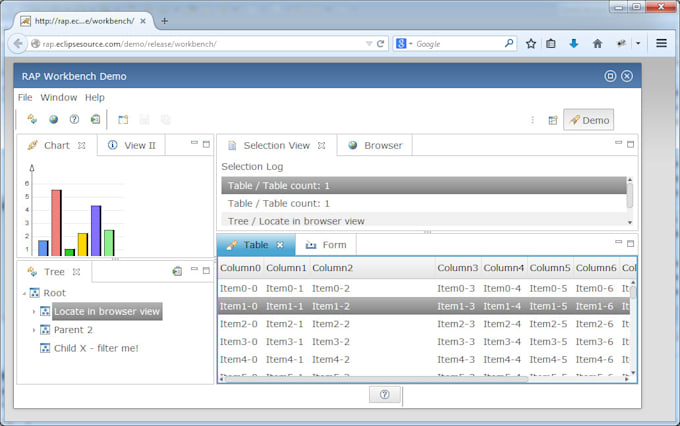Collapse the Root tree node
Screen dimensions: 680x426
coord(24,294)
